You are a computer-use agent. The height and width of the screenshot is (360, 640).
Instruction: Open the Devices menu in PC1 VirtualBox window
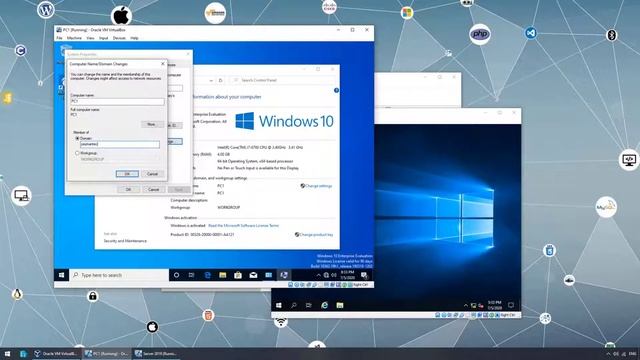pyautogui.click(x=119, y=38)
